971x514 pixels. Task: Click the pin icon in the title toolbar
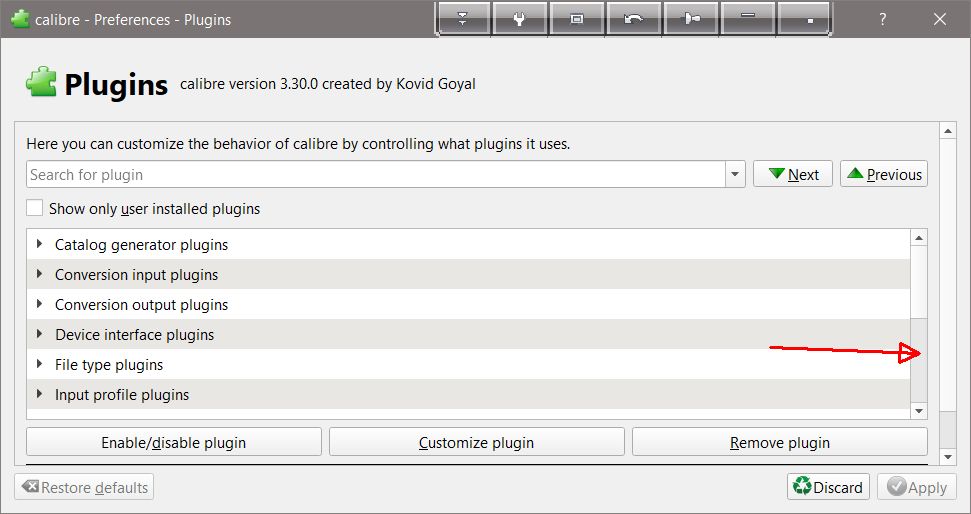click(x=690, y=19)
